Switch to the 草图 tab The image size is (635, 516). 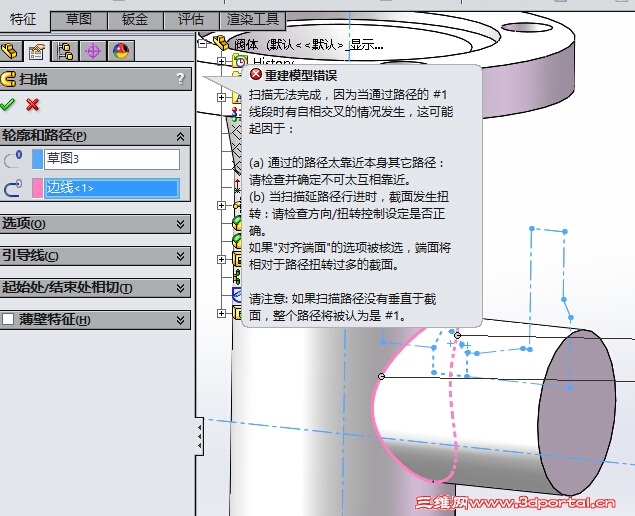click(x=79, y=19)
